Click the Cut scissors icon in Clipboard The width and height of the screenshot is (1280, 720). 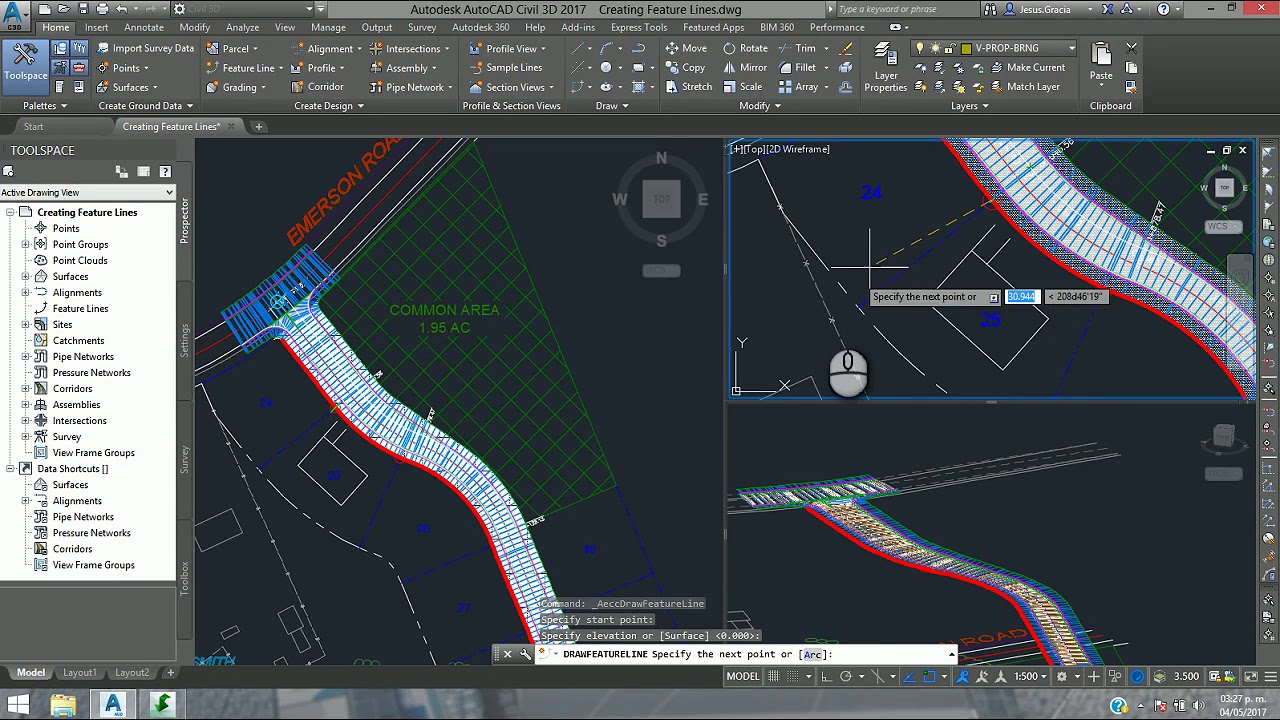click(x=1132, y=48)
